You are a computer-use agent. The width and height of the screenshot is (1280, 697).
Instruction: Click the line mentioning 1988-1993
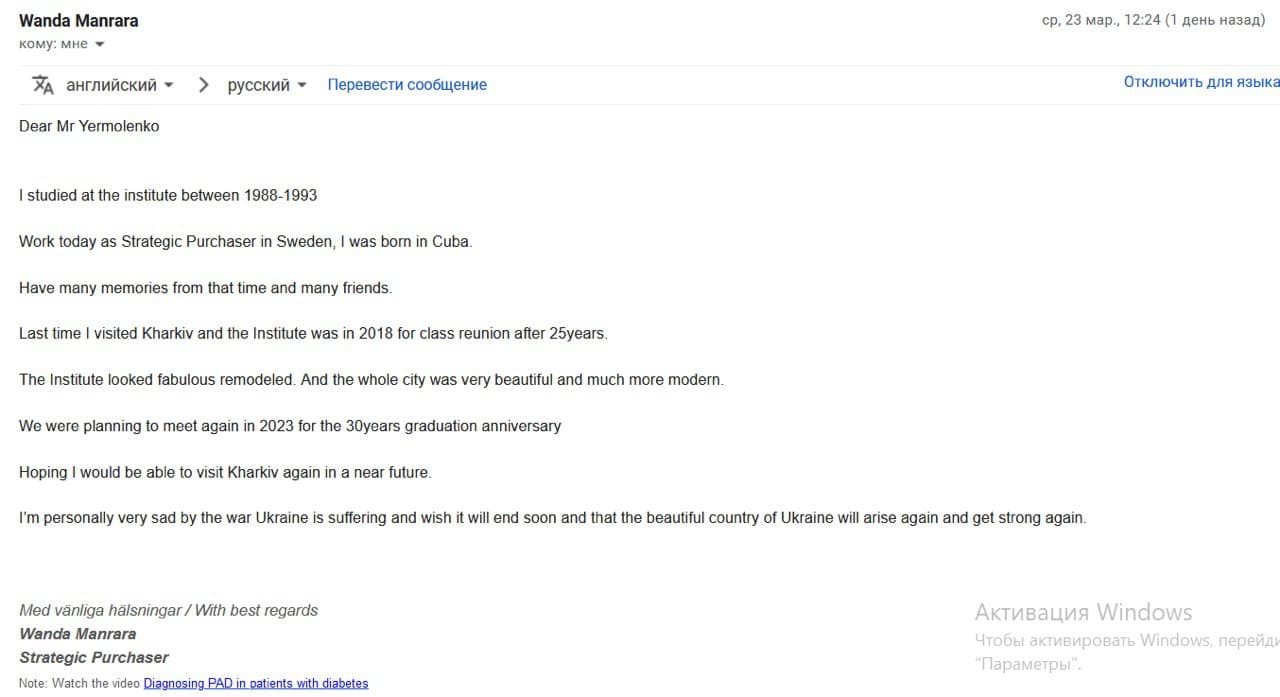click(x=168, y=195)
